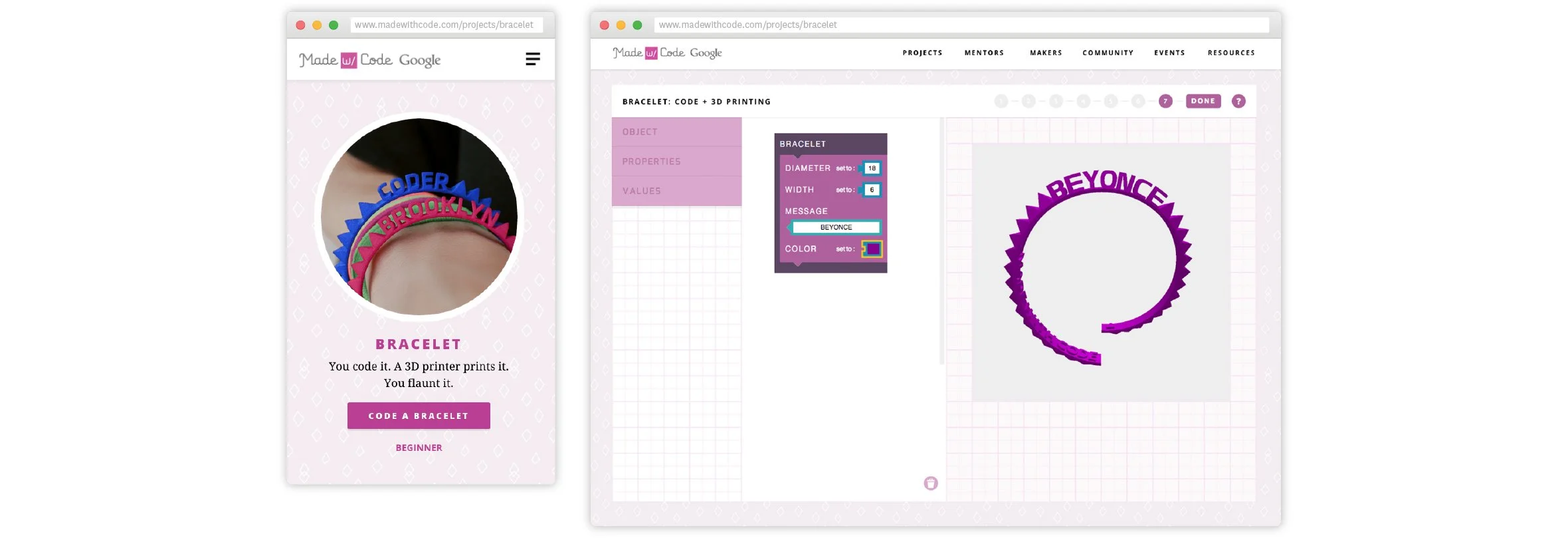
Task: Select the Object category tab
Action: [x=676, y=132]
